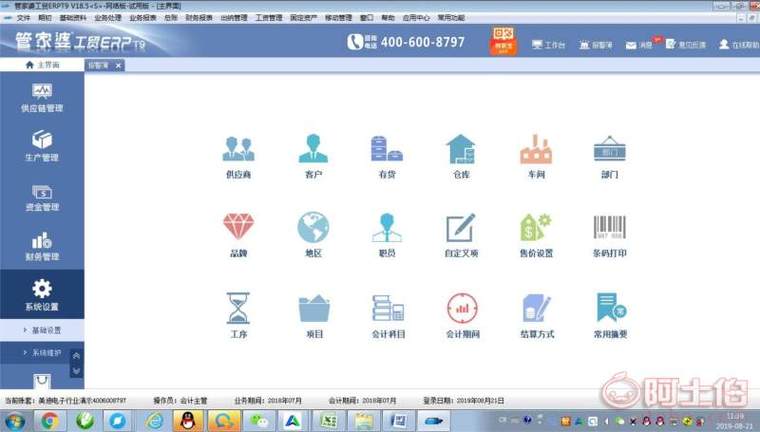Expand the 基础设置 submenu item
This screenshot has height=432, width=760.
click(42, 330)
